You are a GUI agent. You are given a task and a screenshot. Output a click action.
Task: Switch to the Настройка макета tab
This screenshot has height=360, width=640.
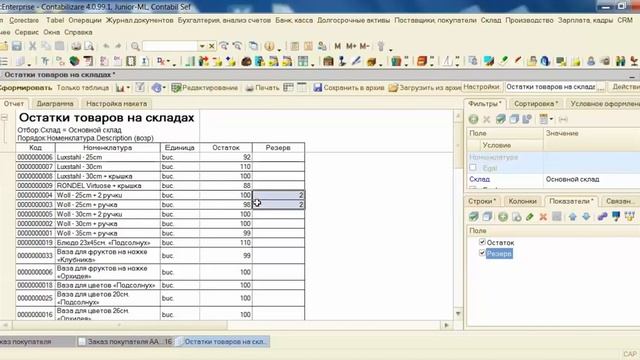(x=116, y=104)
